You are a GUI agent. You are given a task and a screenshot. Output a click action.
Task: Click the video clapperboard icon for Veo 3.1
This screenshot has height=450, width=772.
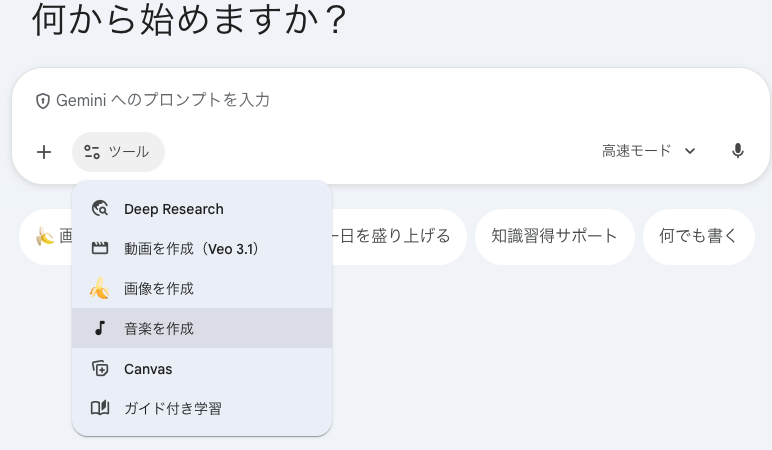(x=99, y=248)
